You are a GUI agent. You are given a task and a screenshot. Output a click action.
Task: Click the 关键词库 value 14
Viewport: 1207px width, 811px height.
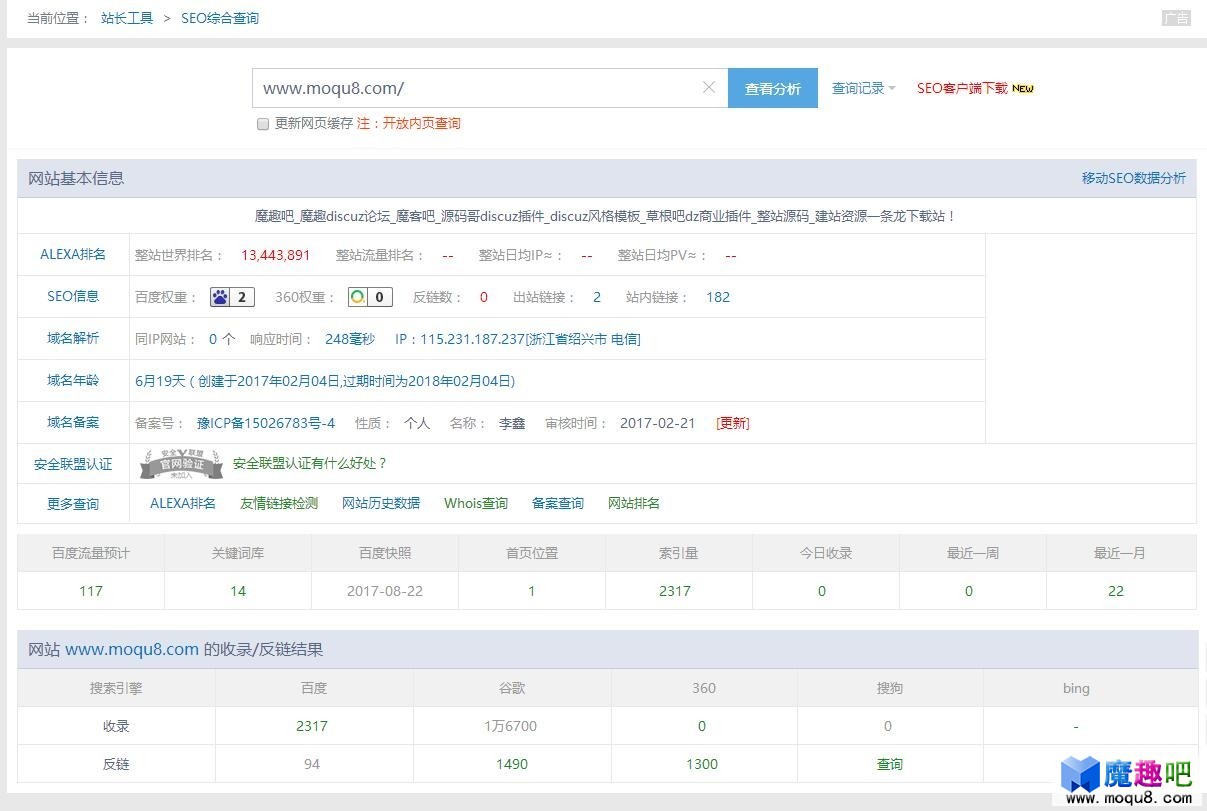coord(238,591)
